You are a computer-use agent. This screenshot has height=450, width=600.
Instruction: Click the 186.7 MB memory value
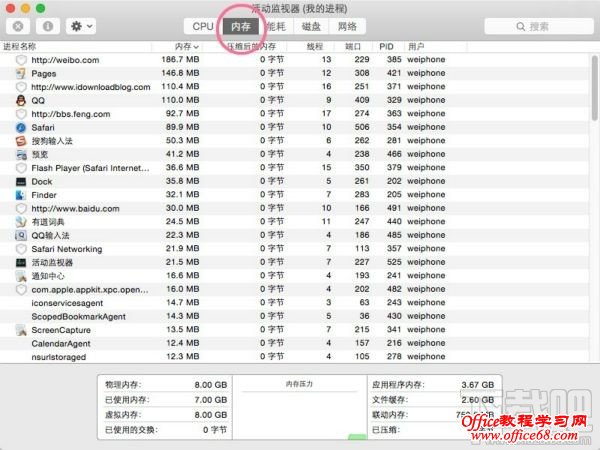pyautogui.click(x=180, y=59)
